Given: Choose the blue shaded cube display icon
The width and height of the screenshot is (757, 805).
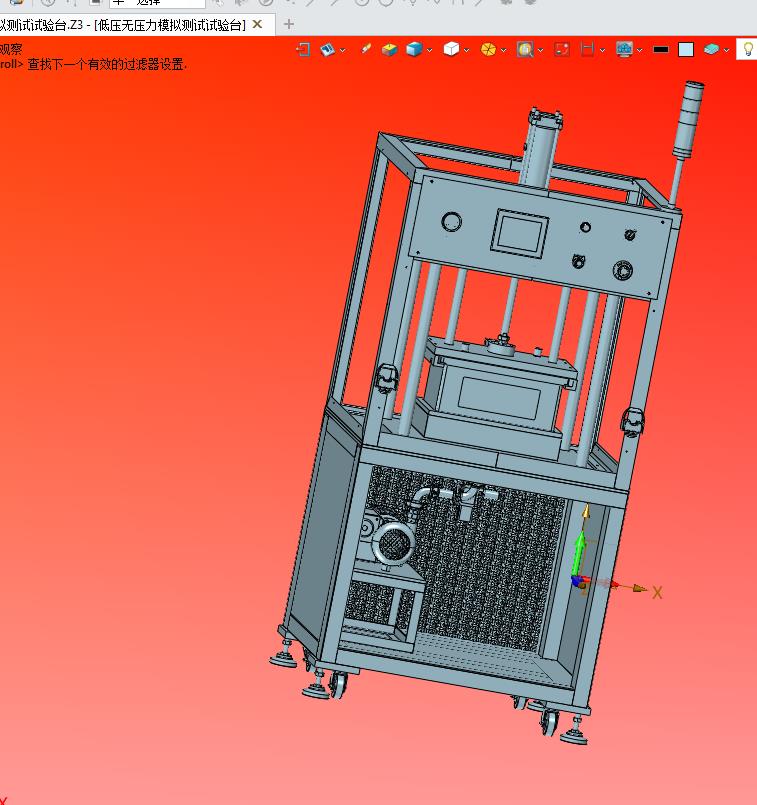Looking at the screenshot, I should [414, 49].
